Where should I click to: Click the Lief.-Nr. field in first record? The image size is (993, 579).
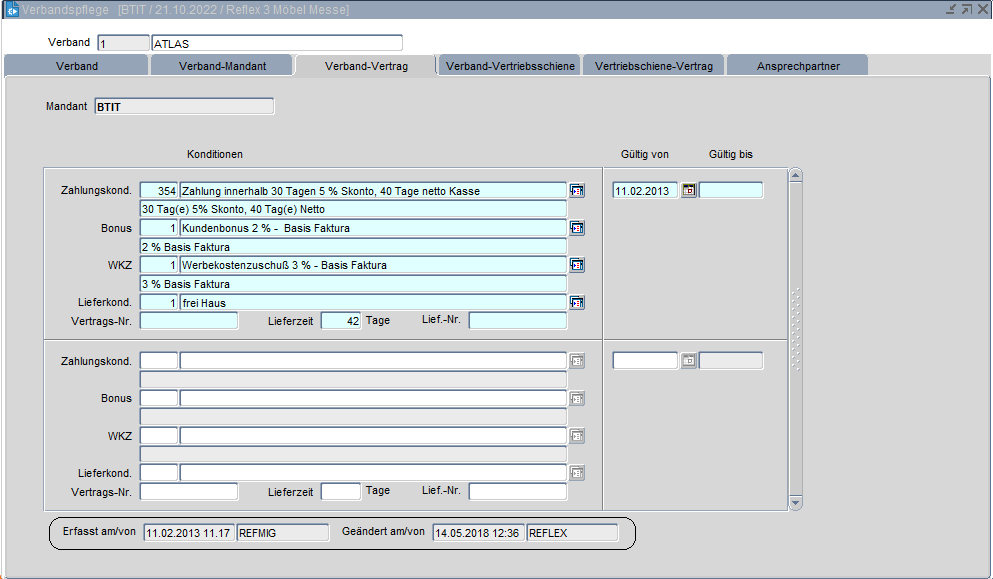coord(517,321)
